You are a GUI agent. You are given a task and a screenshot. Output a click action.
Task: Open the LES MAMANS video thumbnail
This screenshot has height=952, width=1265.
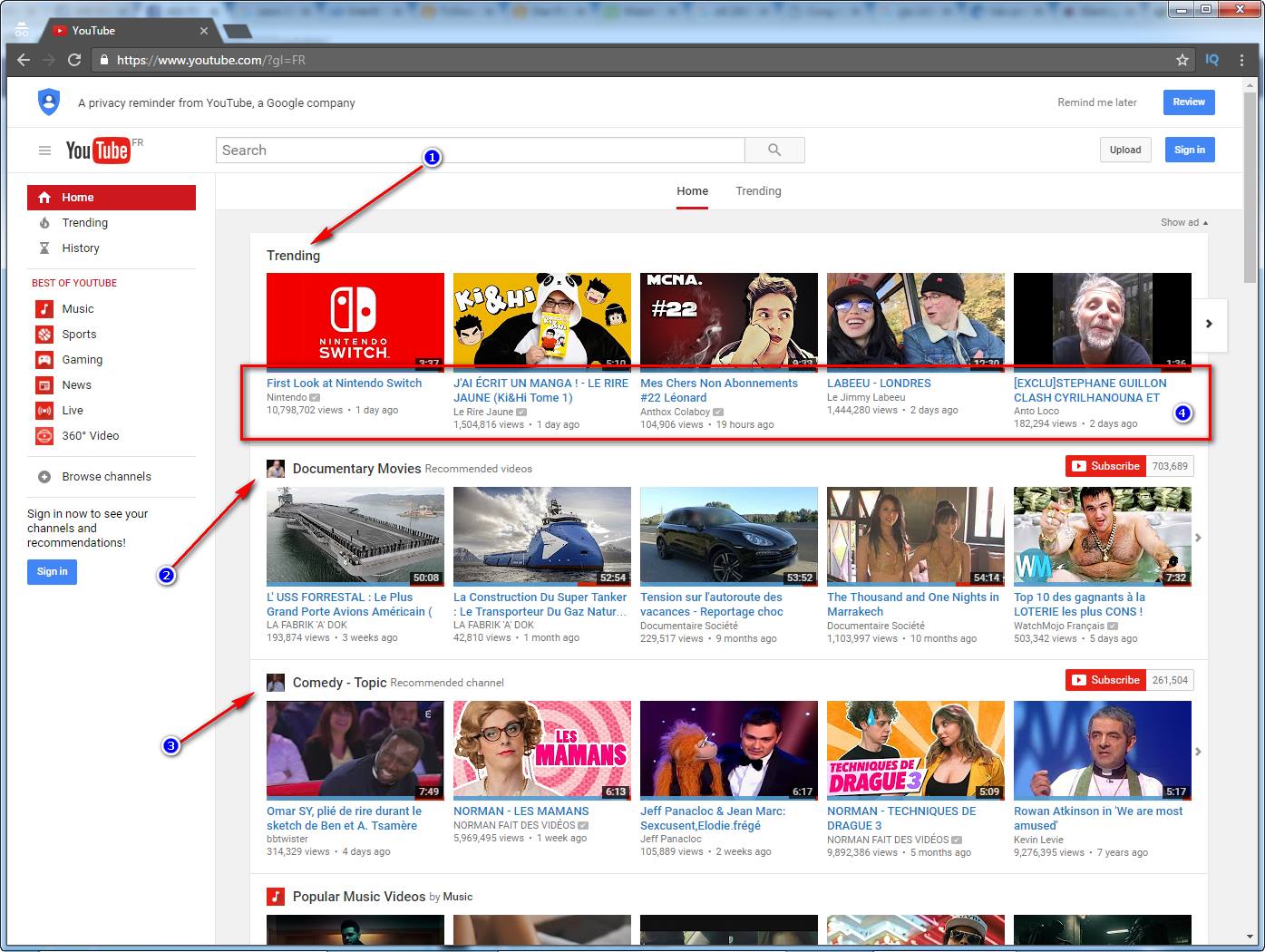pos(542,750)
